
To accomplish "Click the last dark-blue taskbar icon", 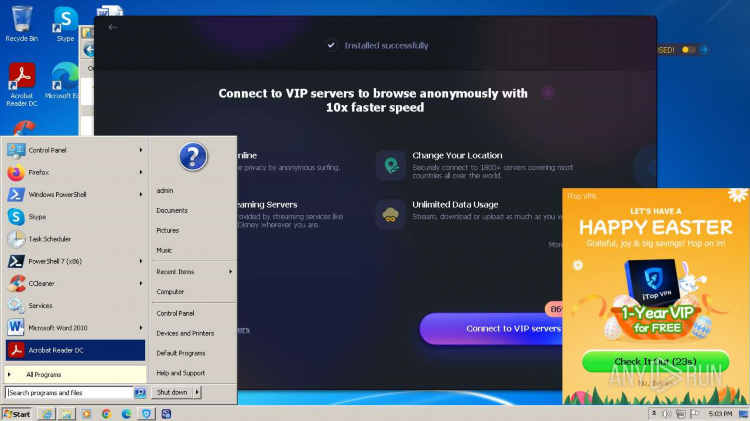I will [x=166, y=414].
